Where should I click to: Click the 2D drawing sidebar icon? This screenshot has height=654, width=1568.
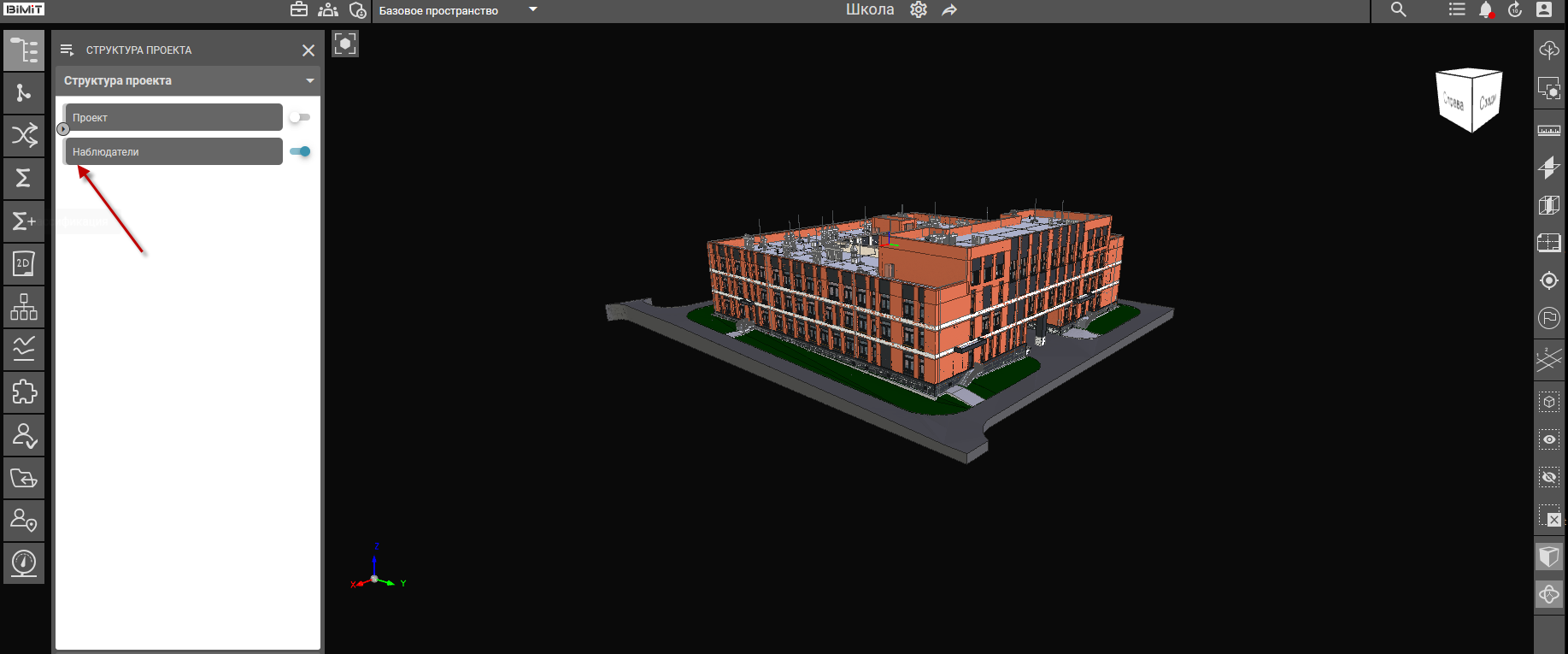point(24,264)
